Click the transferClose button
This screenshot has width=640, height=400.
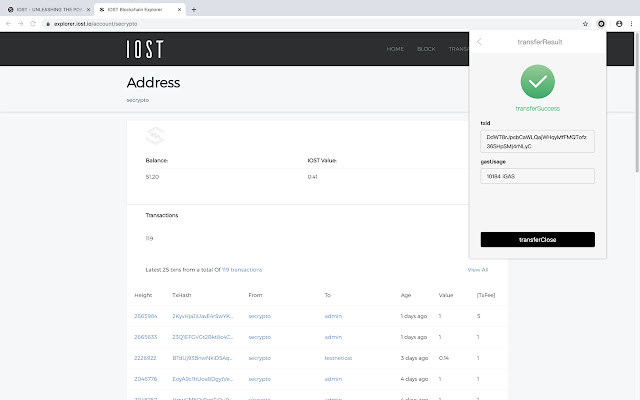pos(538,240)
